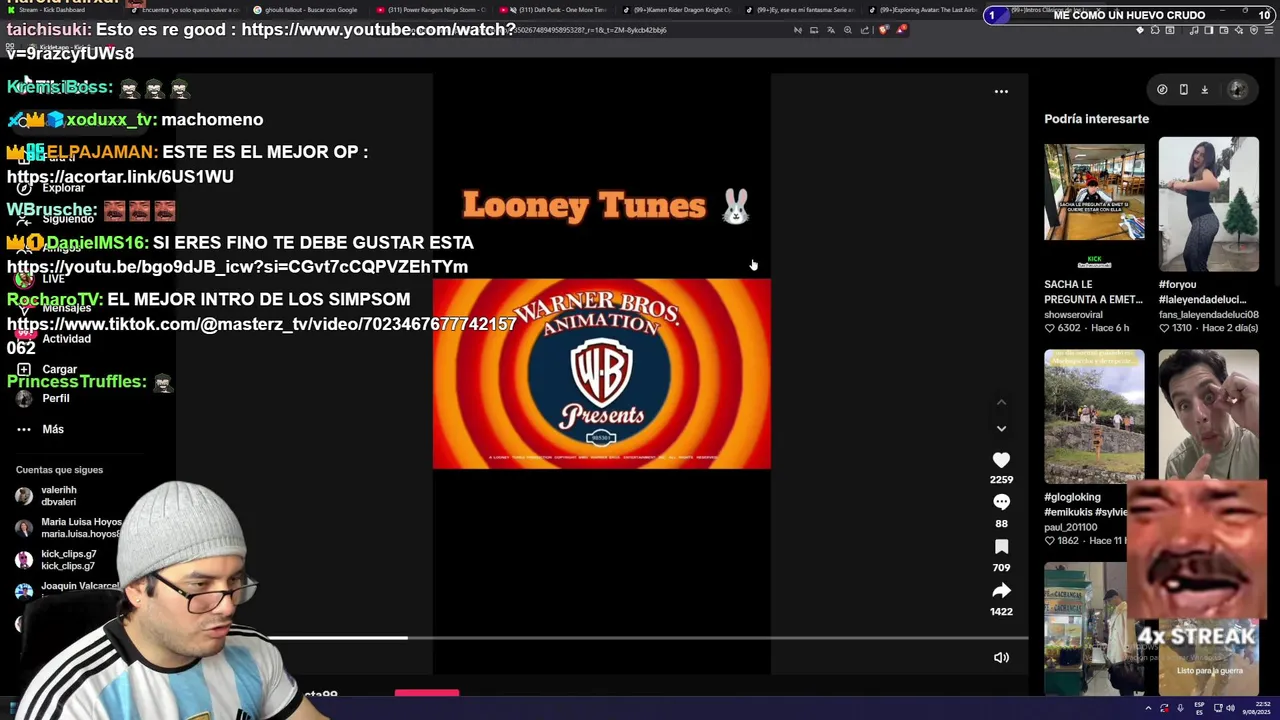The image size is (1280, 720).
Task: Open ESP language switcher in taskbar
Action: point(1198,709)
